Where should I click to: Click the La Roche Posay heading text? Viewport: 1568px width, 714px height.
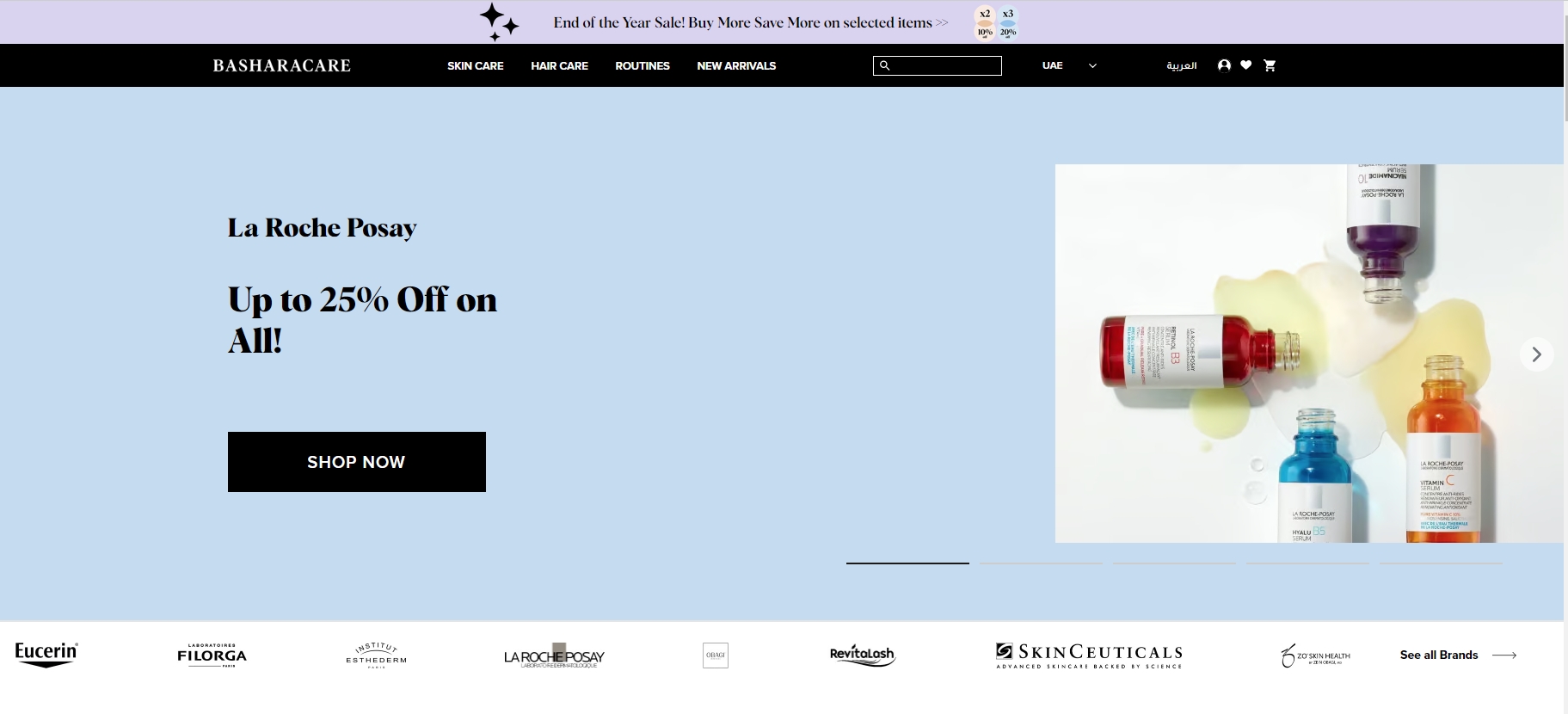pyautogui.click(x=323, y=228)
